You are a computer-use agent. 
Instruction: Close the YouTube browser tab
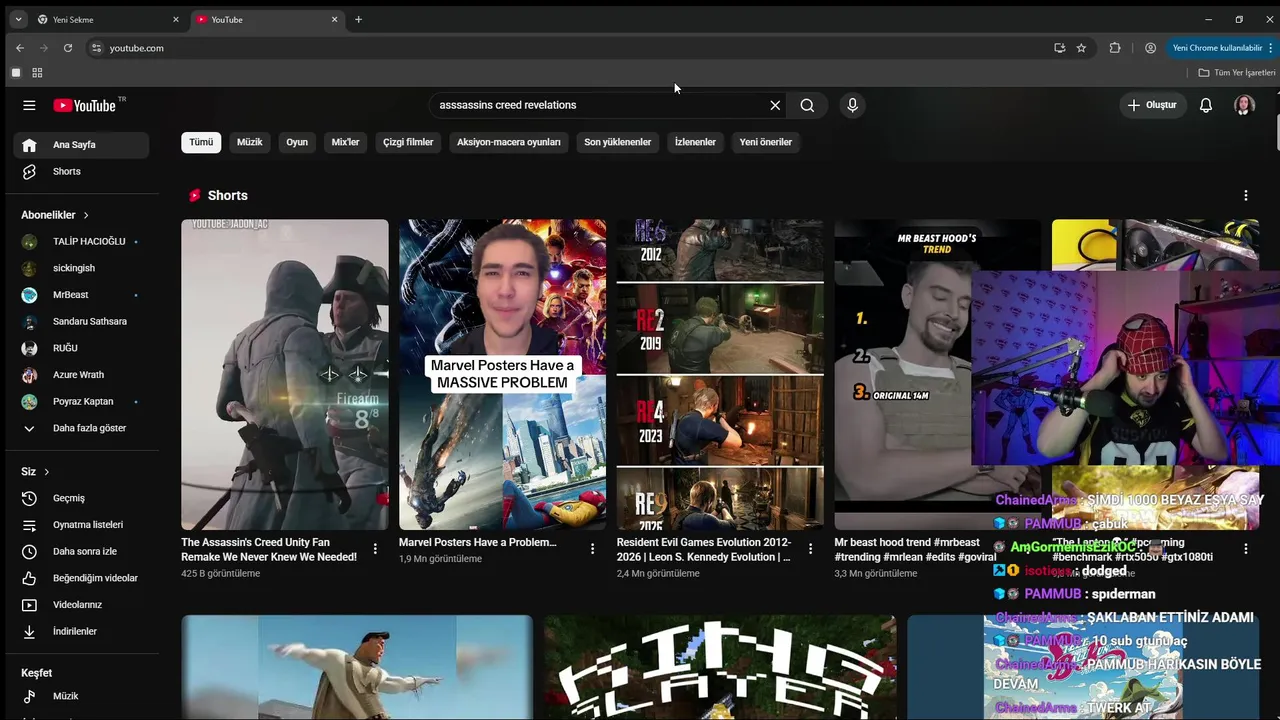335,20
